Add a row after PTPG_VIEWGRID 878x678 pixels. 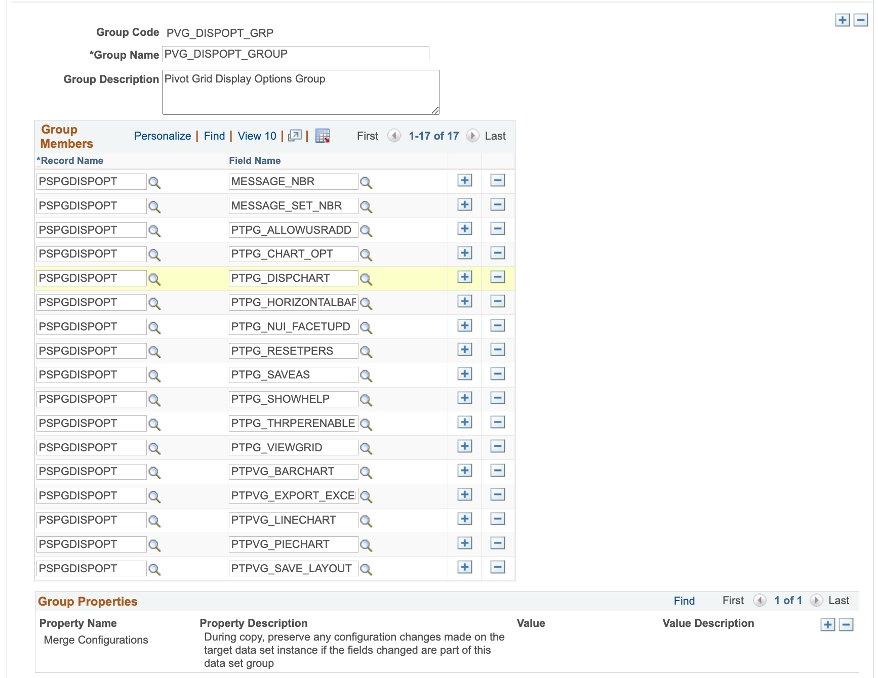(x=465, y=446)
